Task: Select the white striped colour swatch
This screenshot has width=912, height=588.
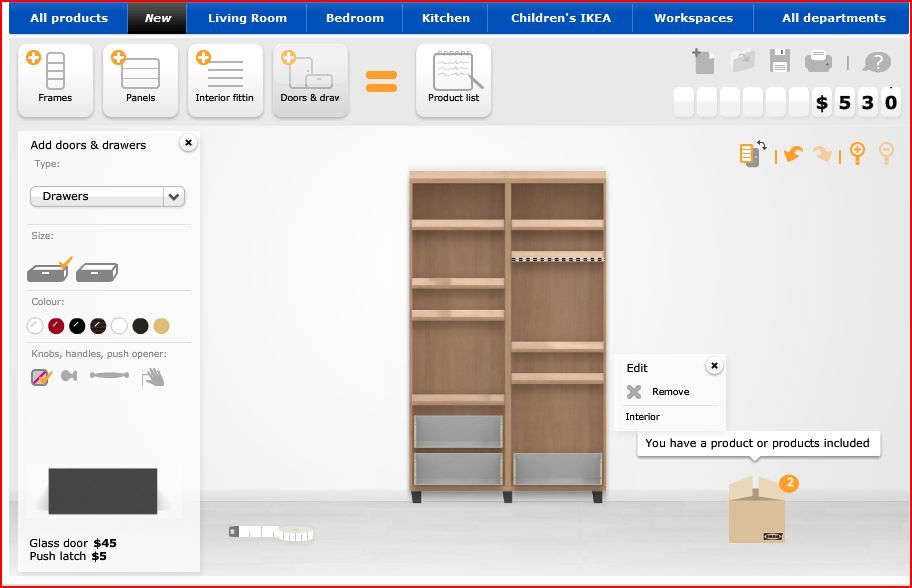Action: tap(35, 326)
